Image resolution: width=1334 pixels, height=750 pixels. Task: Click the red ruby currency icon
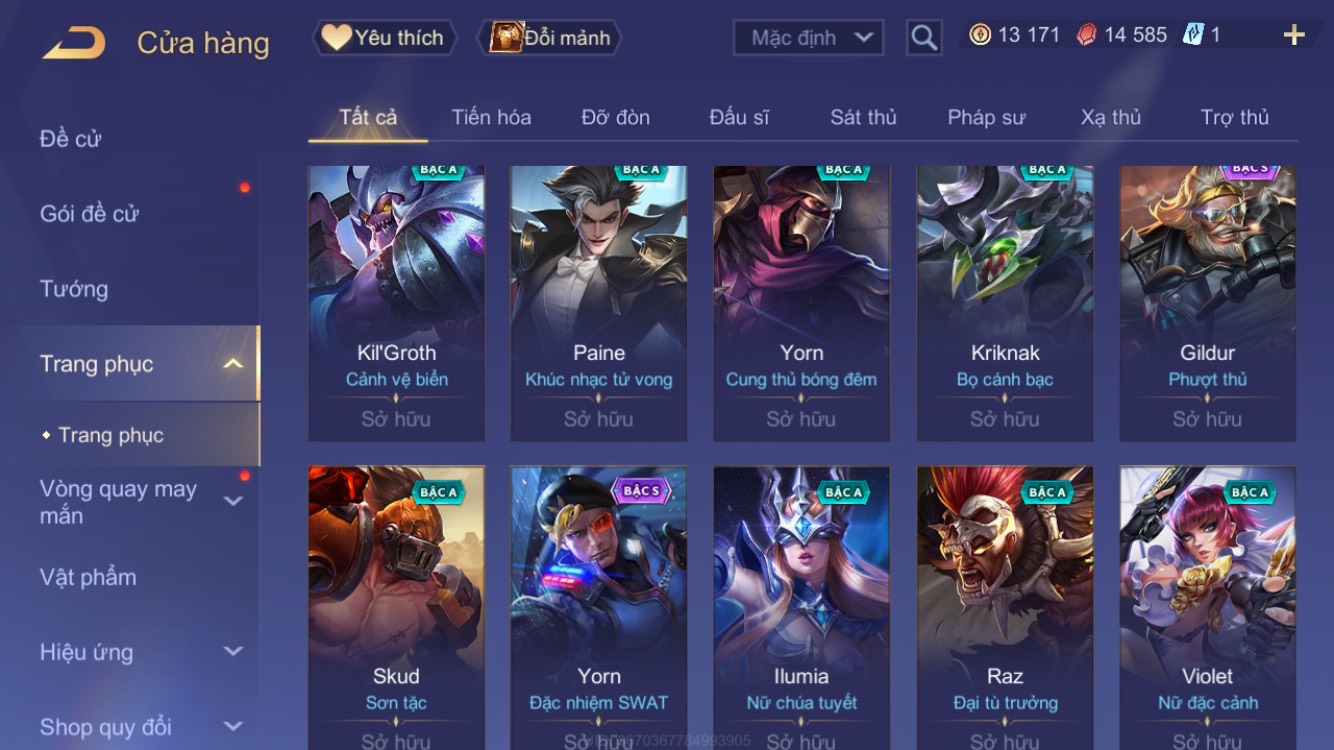point(1086,35)
